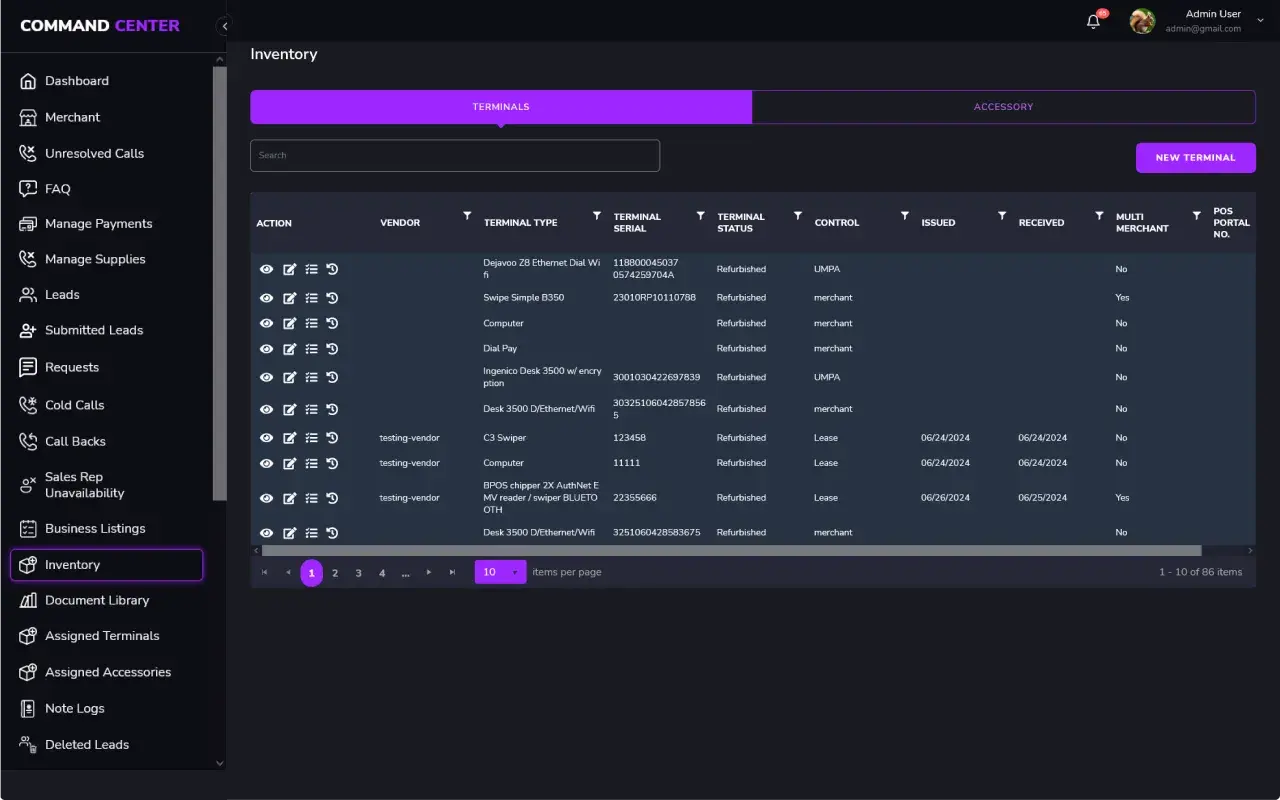This screenshot has width=1280, height=800.
Task: Click the checklist icon for Swipe Simple B350
Action: click(311, 298)
